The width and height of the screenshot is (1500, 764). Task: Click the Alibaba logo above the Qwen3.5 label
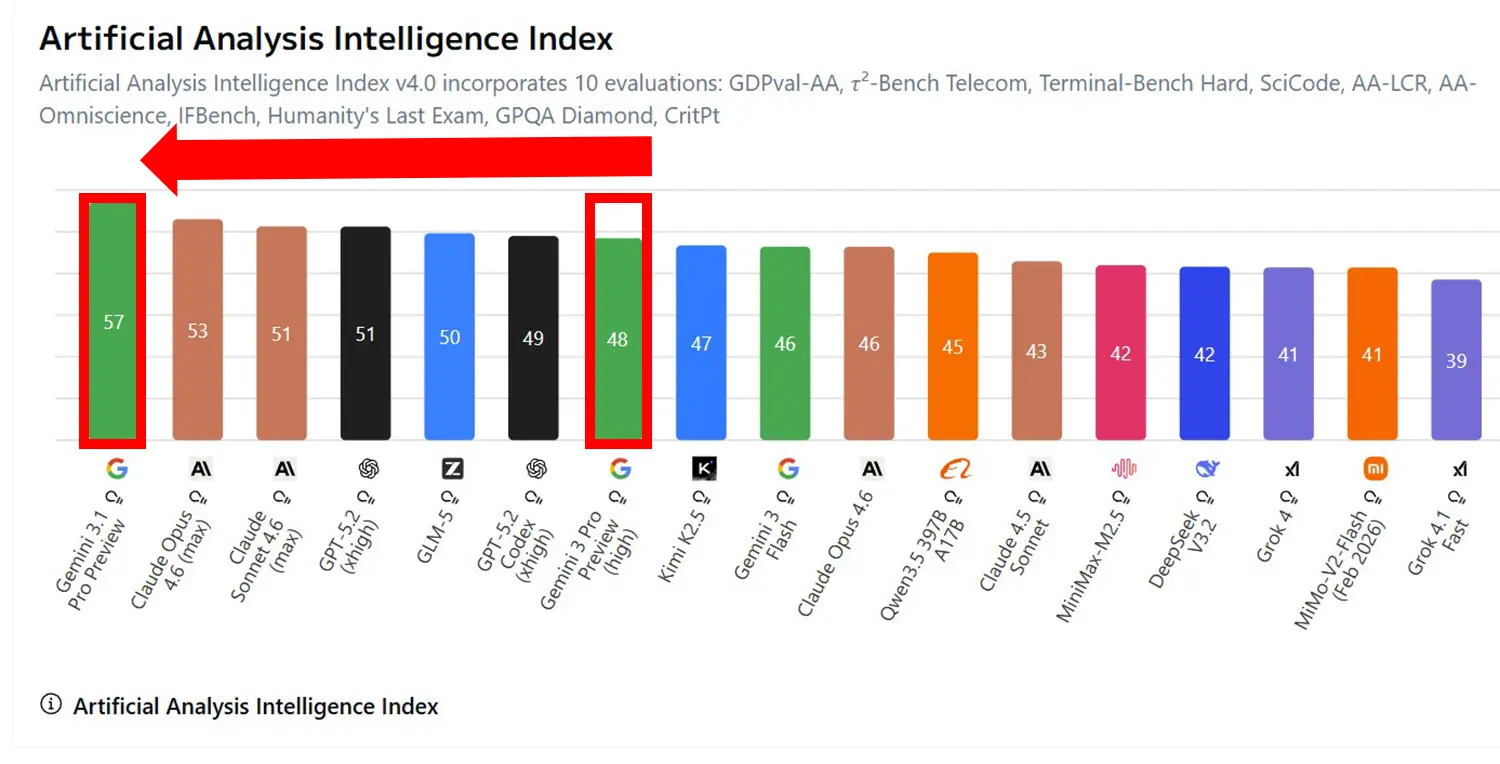(955, 468)
